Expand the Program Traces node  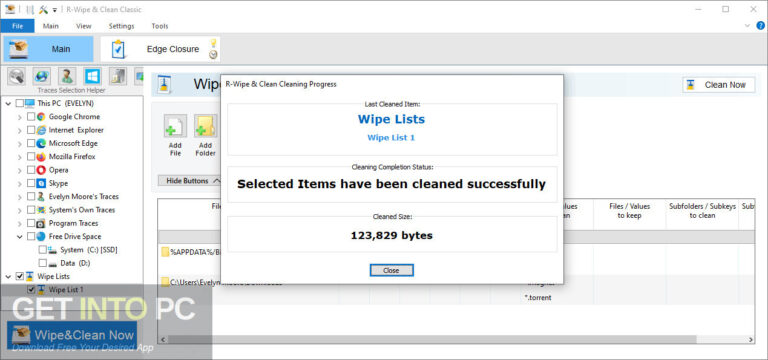click(x=20, y=223)
